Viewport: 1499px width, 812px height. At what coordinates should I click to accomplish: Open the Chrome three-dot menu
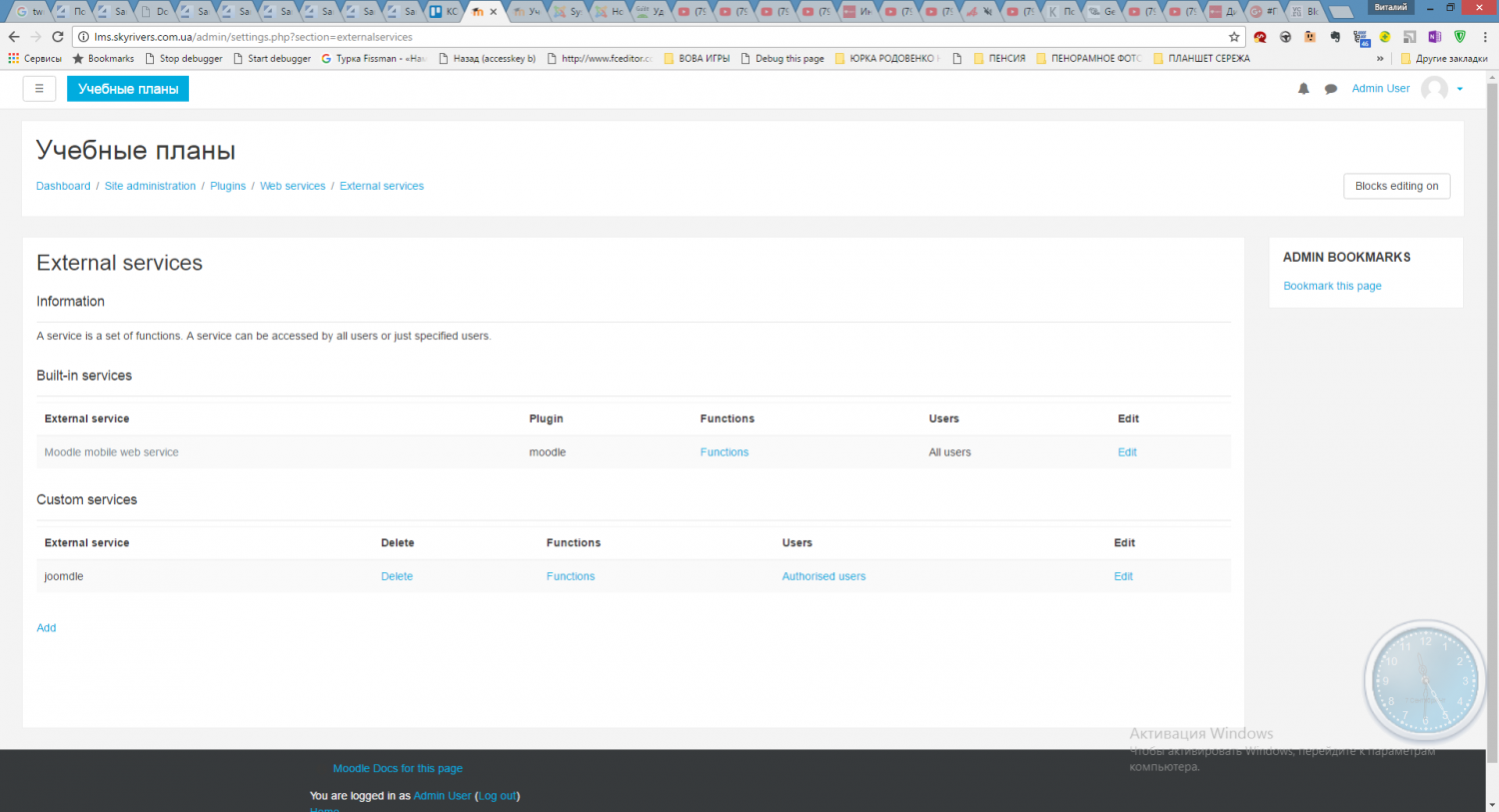click(x=1485, y=37)
